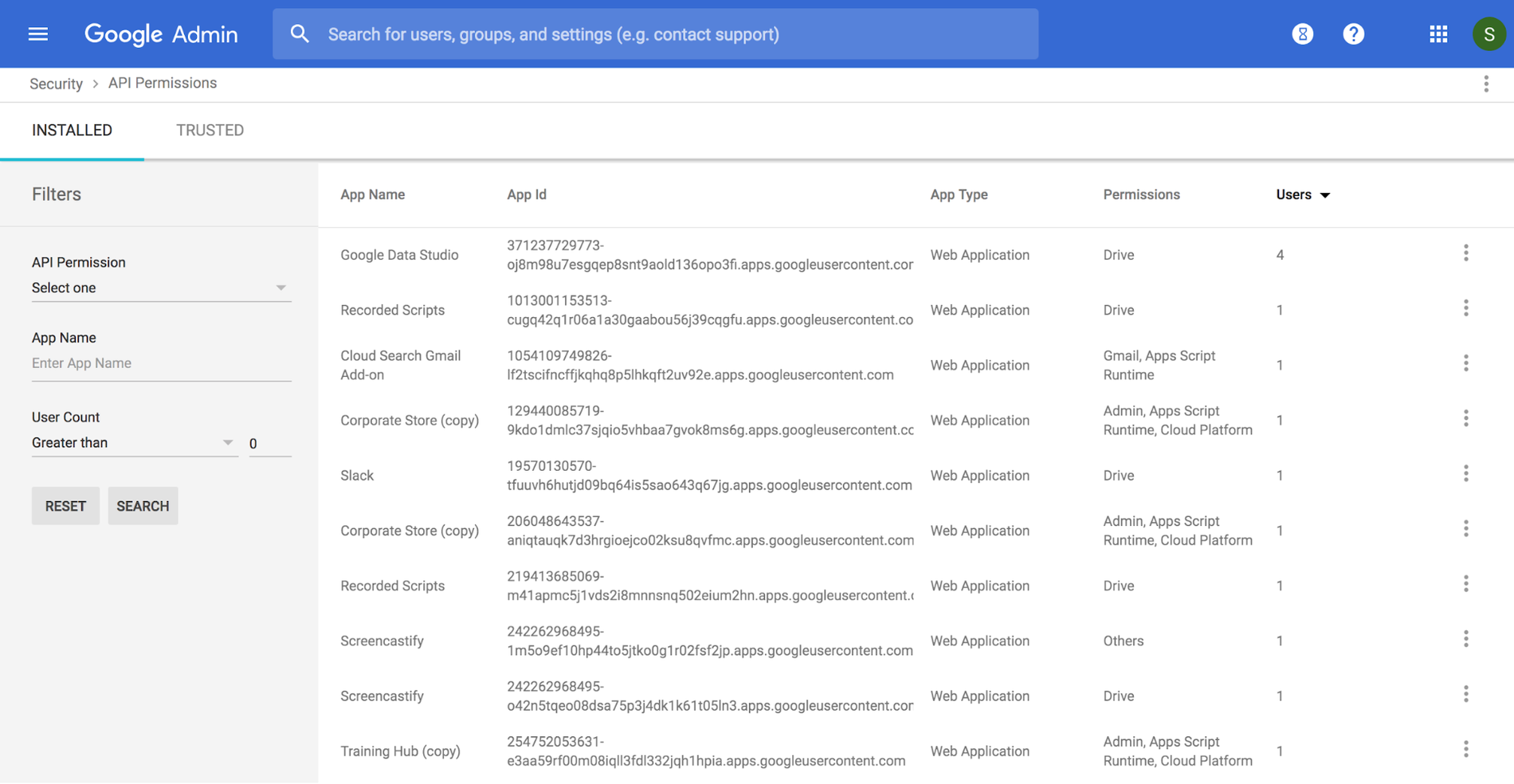Open row menu for Recorded Scripts 1013001153513

coord(1465,308)
